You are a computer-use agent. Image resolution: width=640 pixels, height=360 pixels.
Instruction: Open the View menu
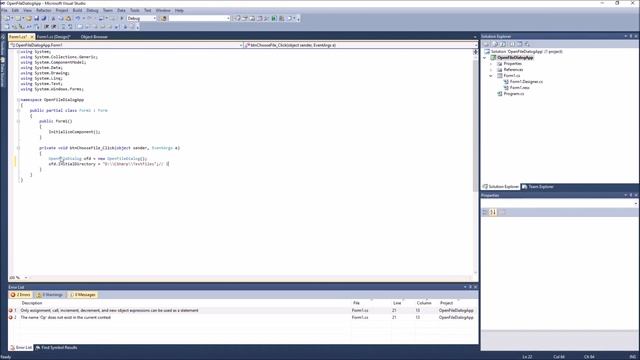pyautogui.click(x=27, y=10)
